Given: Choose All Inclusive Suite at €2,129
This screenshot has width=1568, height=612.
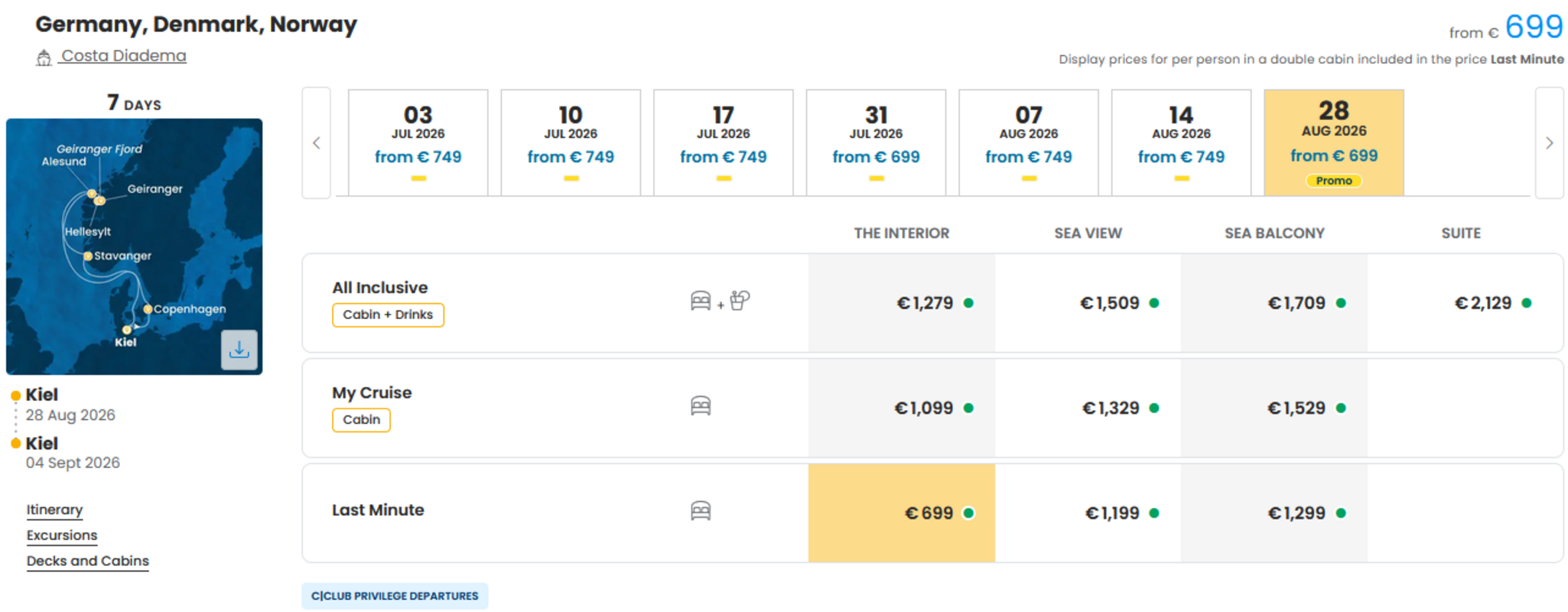Looking at the screenshot, I should [1465, 303].
